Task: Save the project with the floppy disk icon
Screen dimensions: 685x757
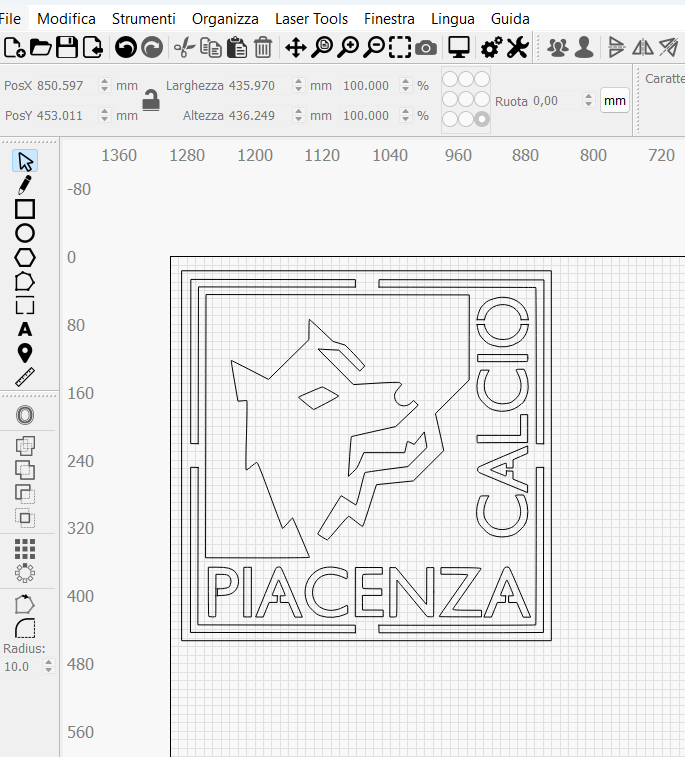Action: coord(67,48)
